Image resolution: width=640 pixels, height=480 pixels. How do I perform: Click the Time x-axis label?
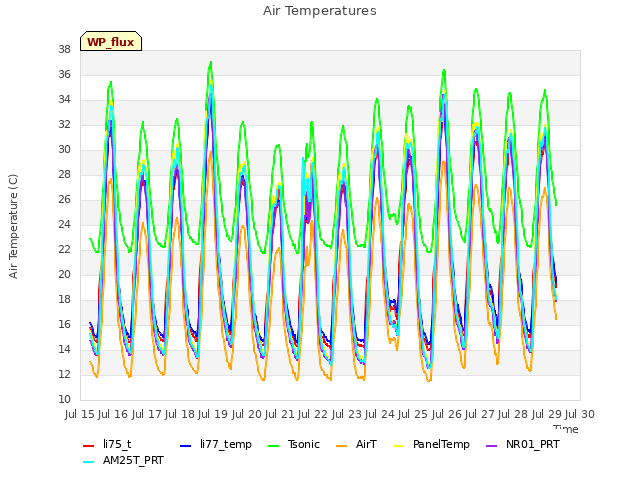coord(566,428)
